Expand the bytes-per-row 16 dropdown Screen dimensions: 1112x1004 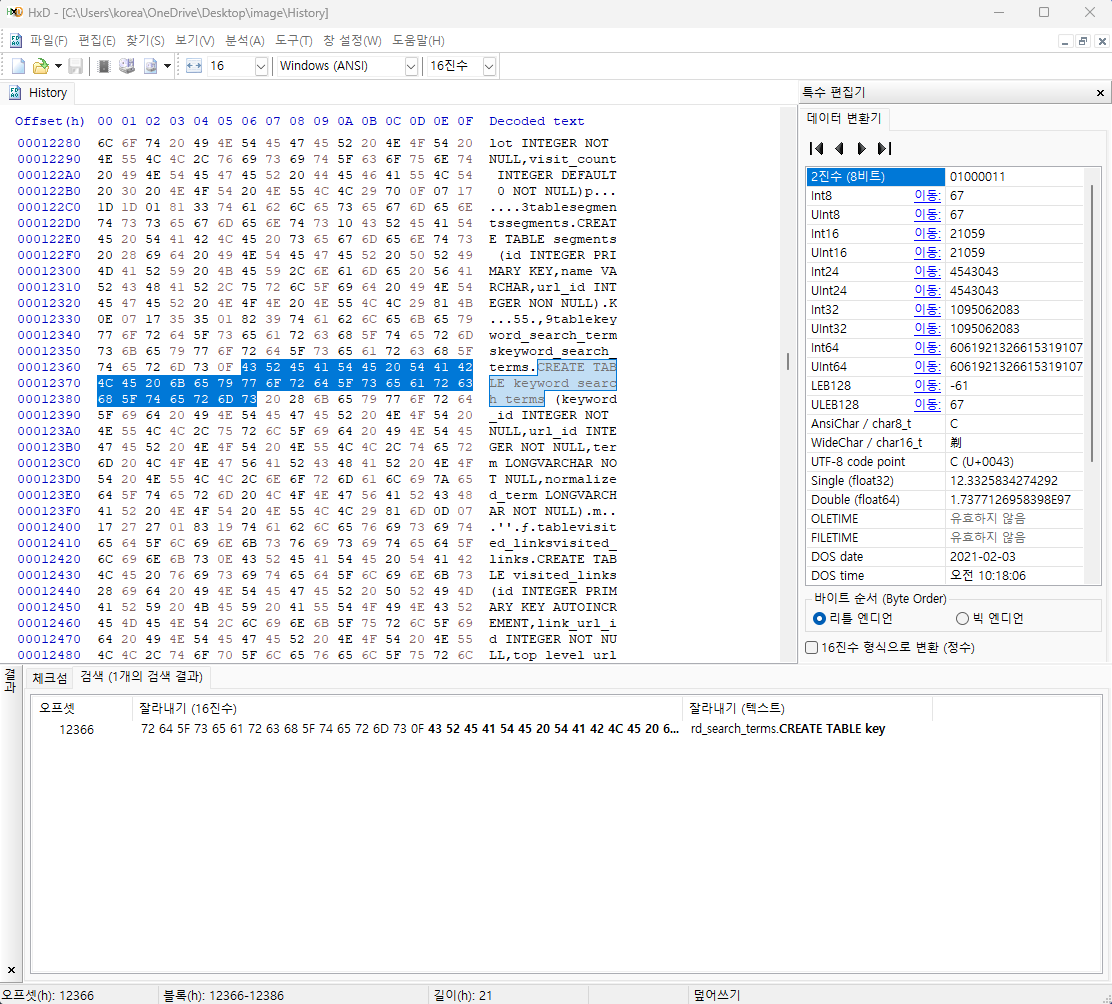pos(261,66)
